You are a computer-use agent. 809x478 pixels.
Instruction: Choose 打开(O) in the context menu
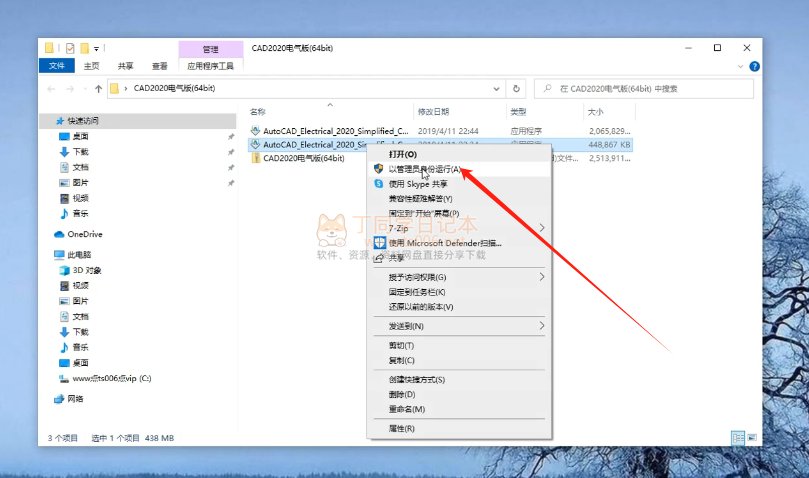(459, 154)
